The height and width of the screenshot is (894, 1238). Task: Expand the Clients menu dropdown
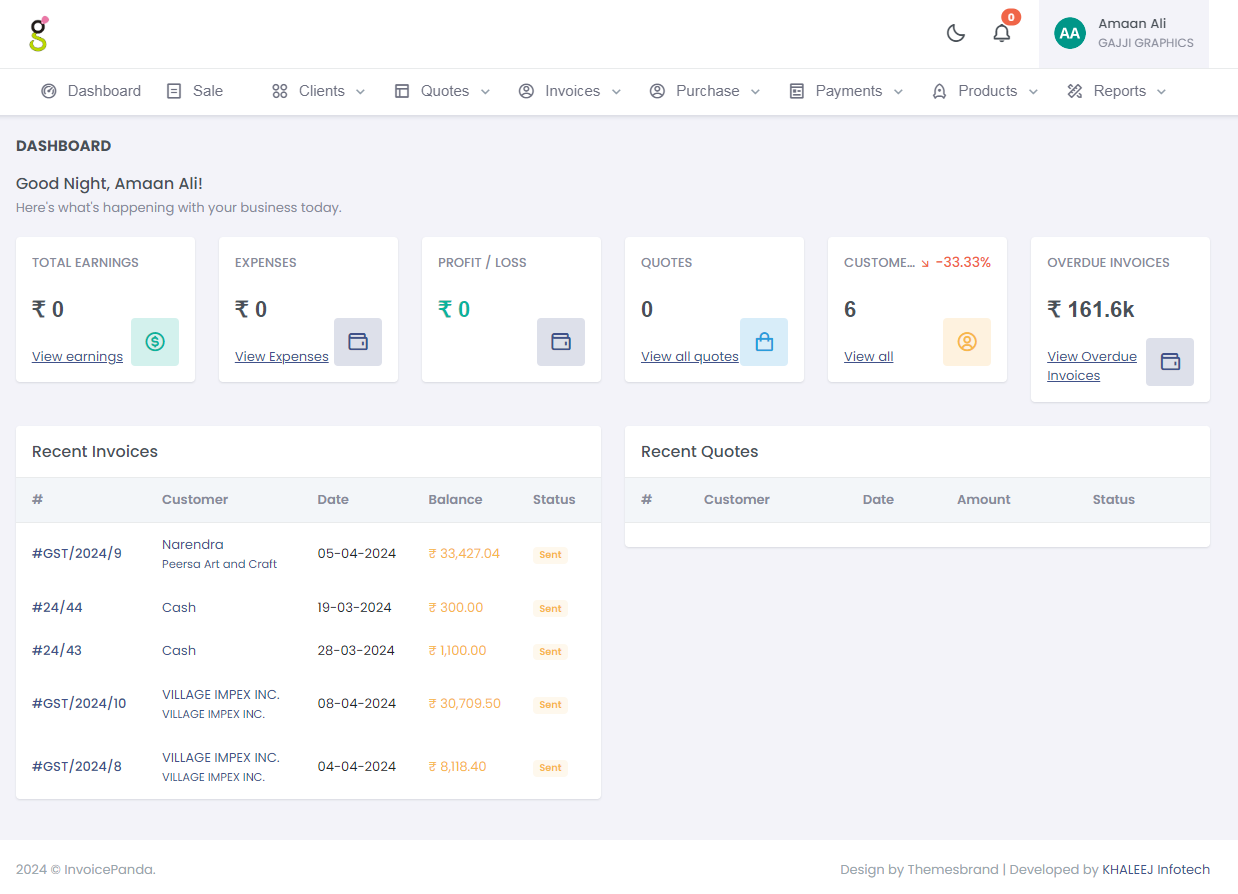click(319, 91)
